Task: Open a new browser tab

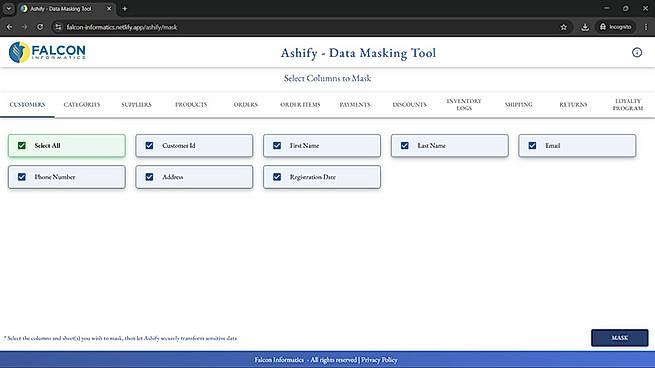Action: tap(124, 8)
